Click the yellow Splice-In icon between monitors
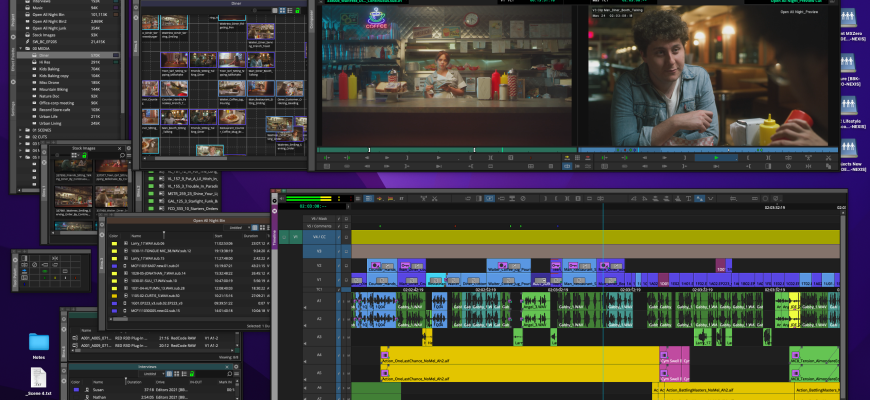The image size is (870, 400). 567,158
